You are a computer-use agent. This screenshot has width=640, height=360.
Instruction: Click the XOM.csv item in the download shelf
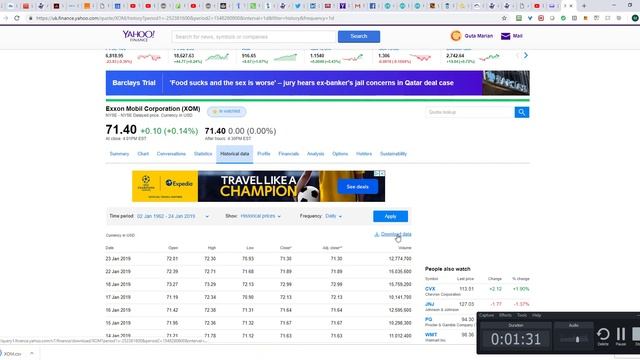(x=12, y=353)
